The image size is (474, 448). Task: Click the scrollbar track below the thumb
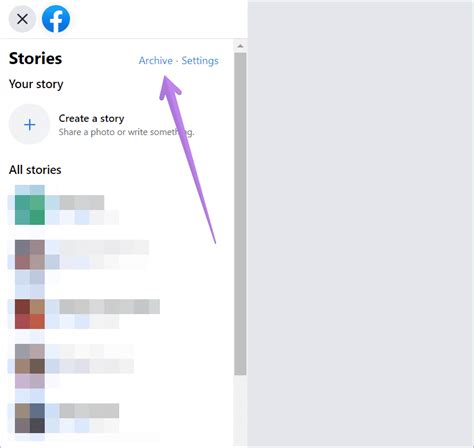(240, 409)
